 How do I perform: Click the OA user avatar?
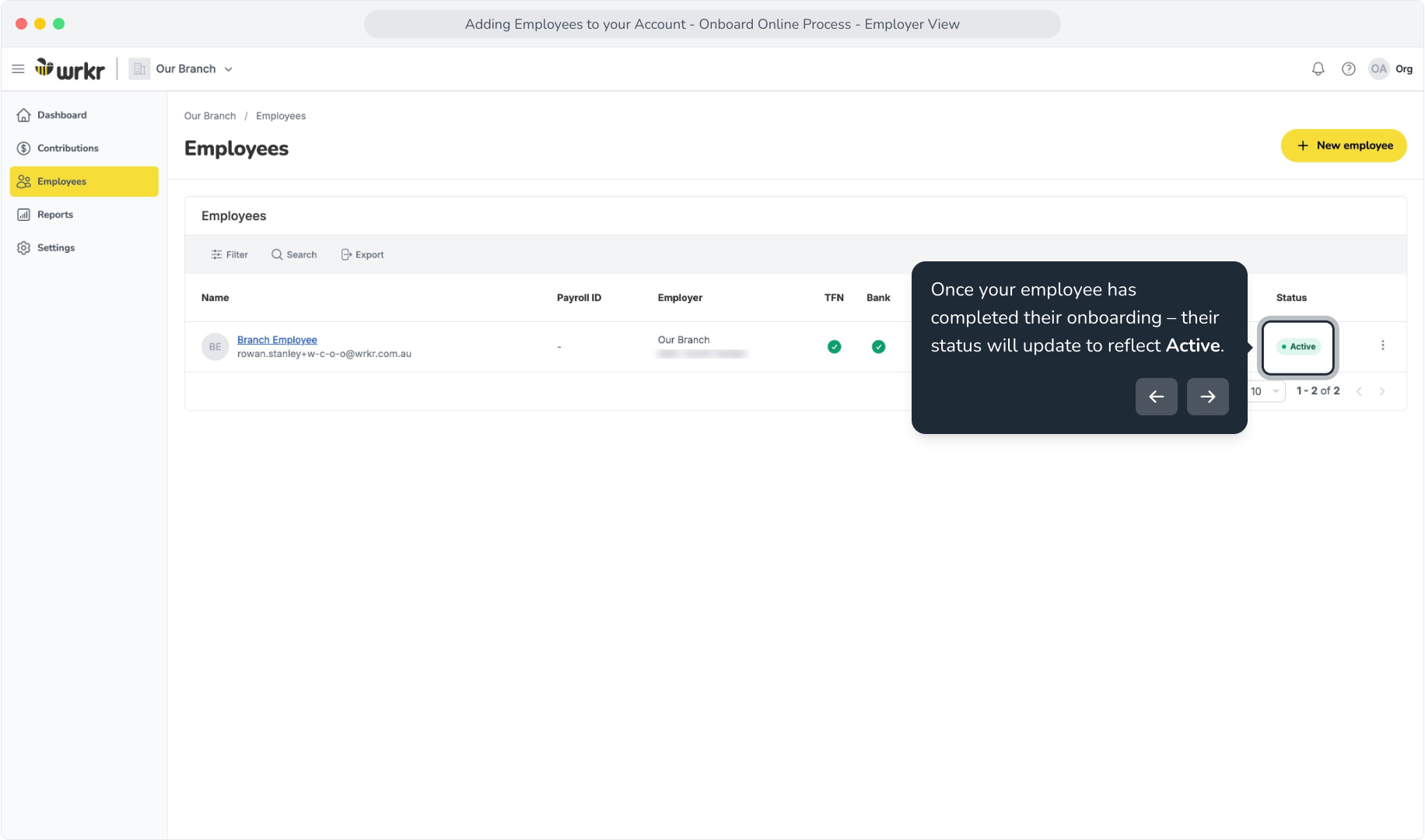1378,69
